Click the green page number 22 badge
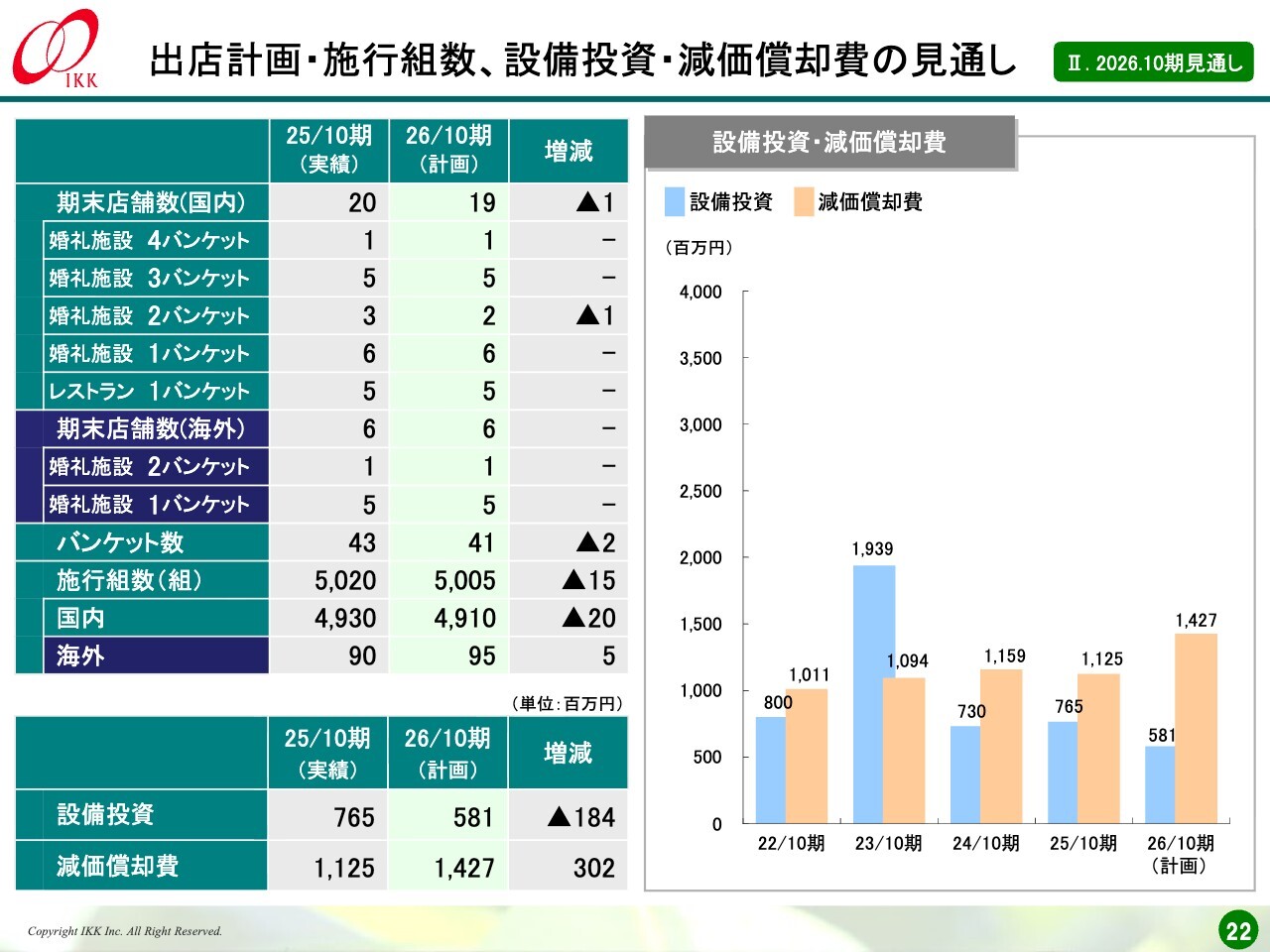1270x952 pixels. (1237, 930)
